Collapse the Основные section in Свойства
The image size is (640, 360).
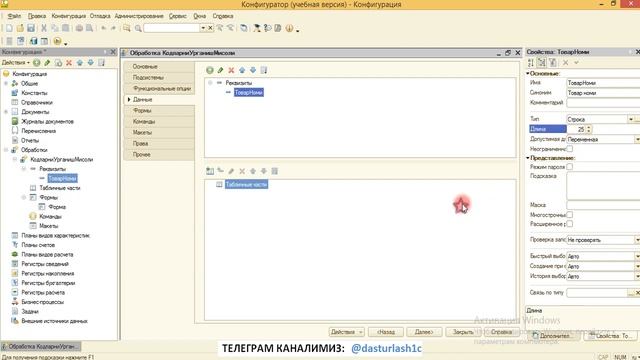click(x=528, y=73)
